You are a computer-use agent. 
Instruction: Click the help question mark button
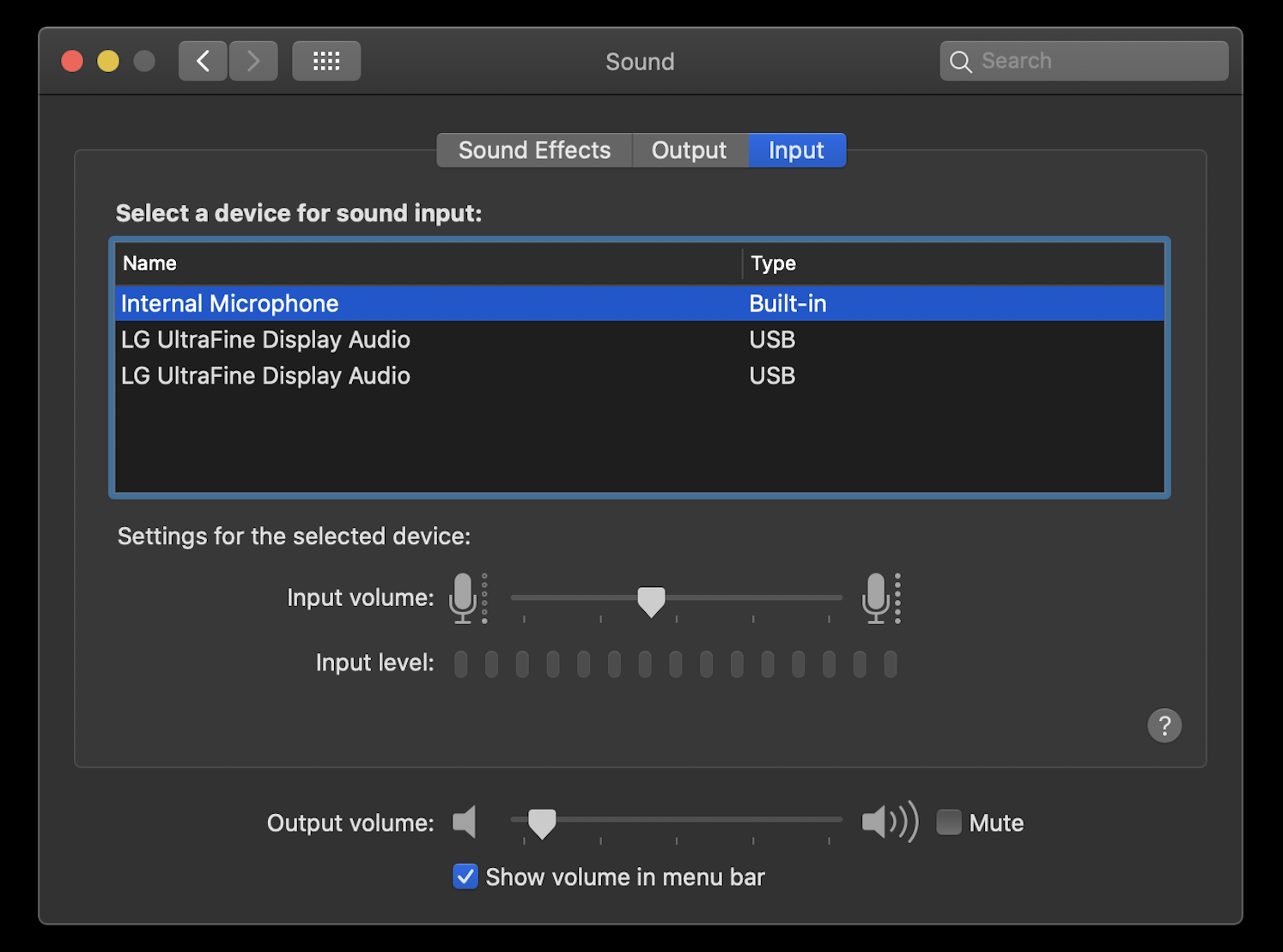(1164, 725)
